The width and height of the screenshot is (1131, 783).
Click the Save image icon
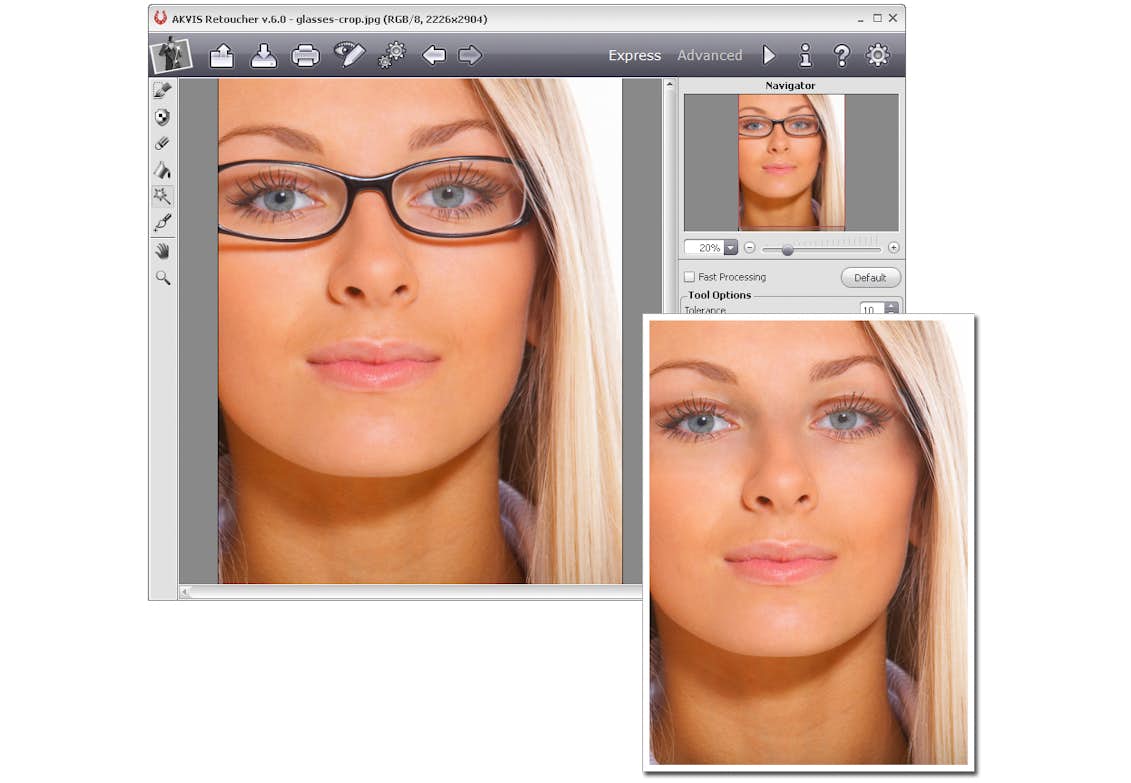263,56
